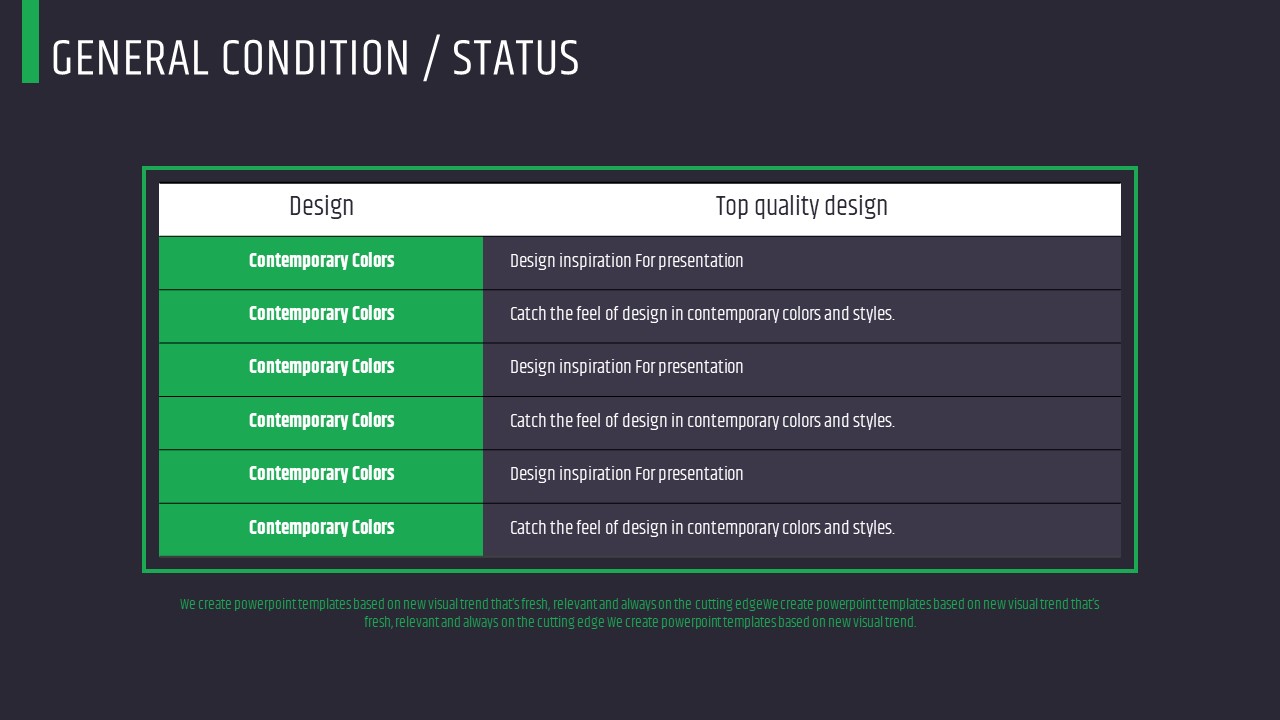The image size is (1280, 720).
Task: Click the "GENERAL CONDITION" words in the slide title
Action: tap(230, 59)
